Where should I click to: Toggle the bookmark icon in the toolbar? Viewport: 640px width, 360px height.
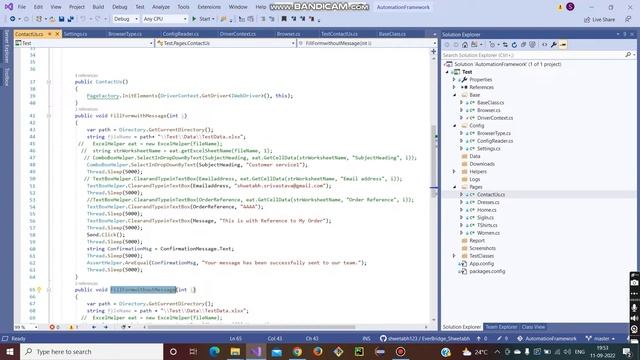(284, 19)
